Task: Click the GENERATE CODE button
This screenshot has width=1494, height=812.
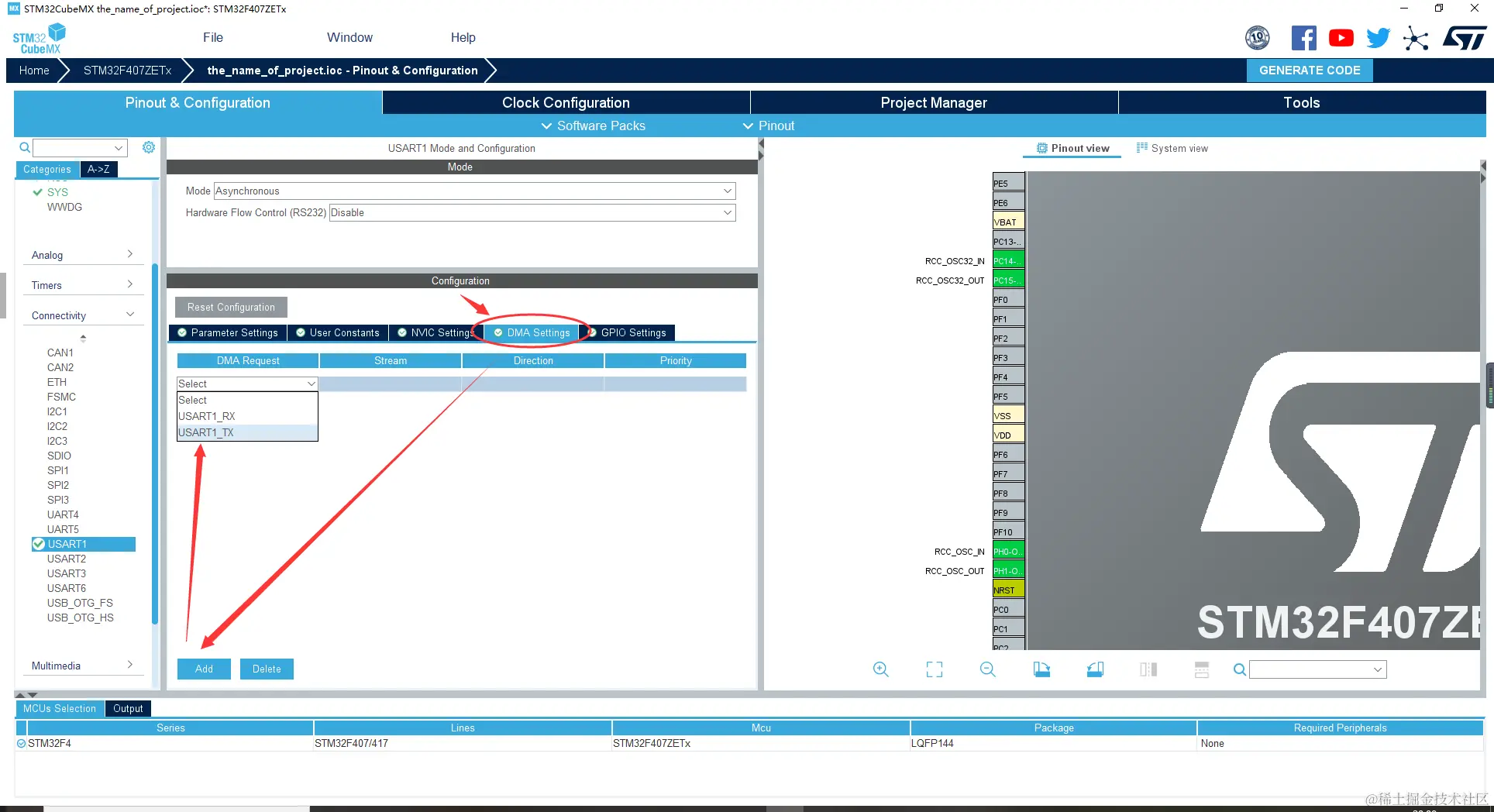Action: [x=1310, y=70]
